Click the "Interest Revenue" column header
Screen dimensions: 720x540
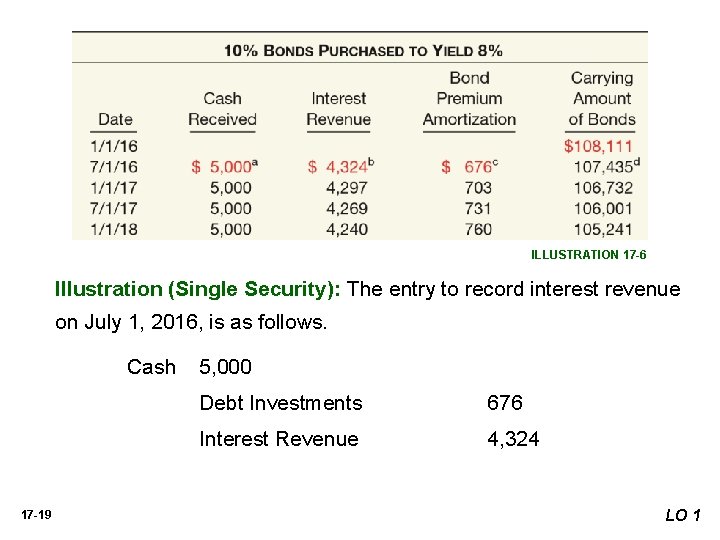pyautogui.click(x=339, y=109)
